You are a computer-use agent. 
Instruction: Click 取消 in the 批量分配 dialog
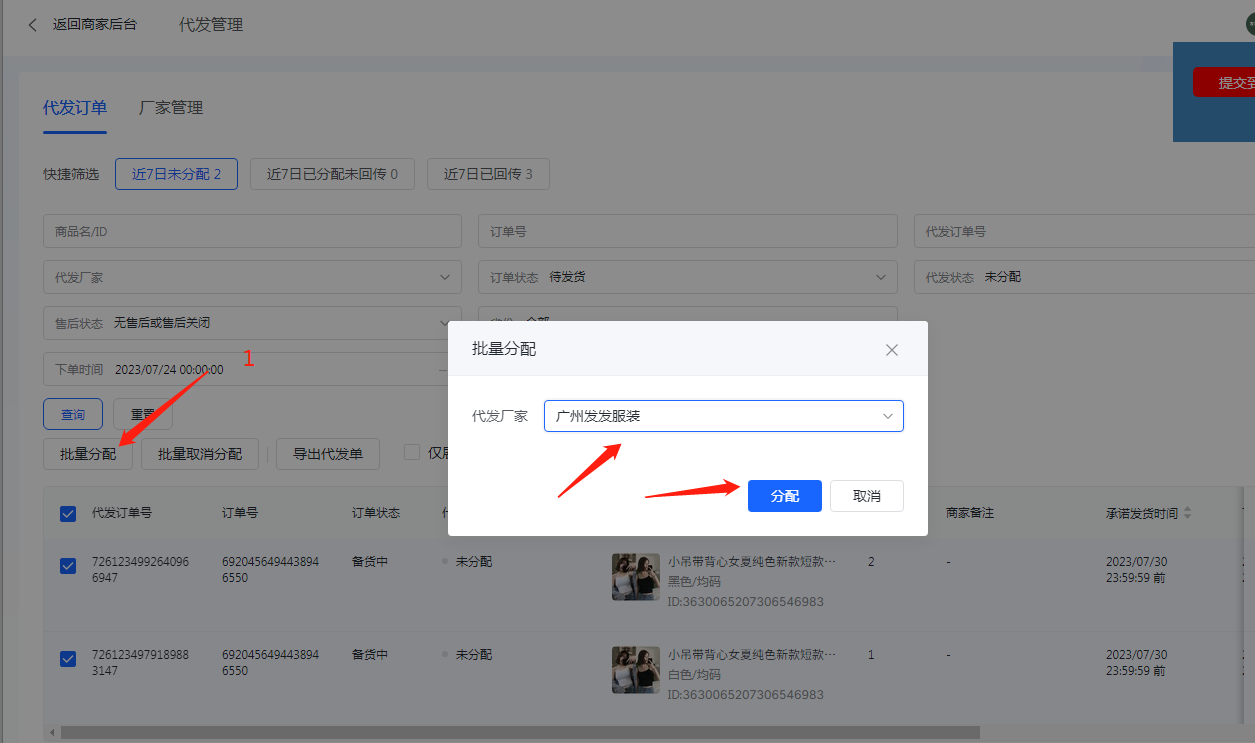867,496
